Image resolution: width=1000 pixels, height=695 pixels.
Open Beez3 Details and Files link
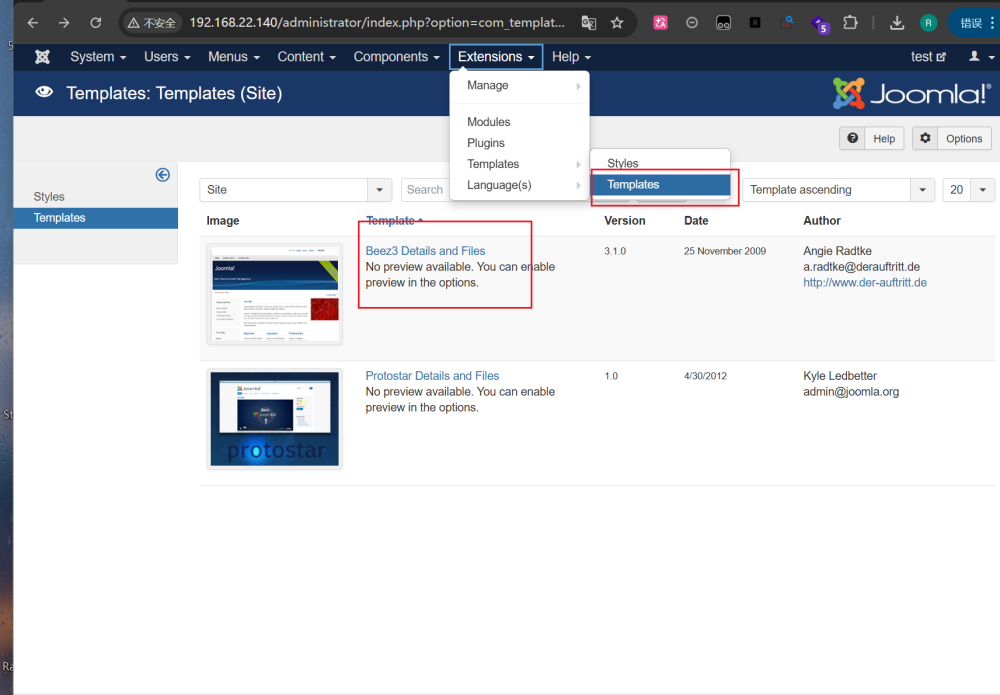point(425,251)
